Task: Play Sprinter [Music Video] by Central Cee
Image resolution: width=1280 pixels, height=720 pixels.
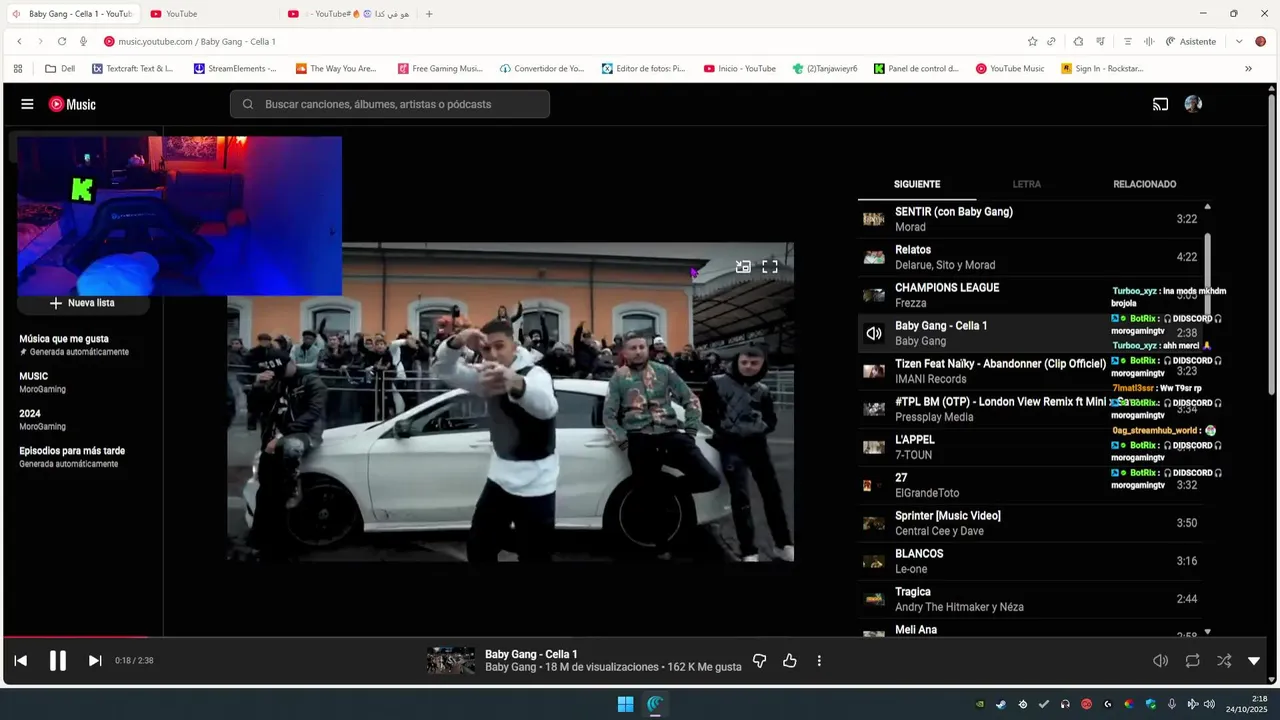Action: (x=1032, y=523)
